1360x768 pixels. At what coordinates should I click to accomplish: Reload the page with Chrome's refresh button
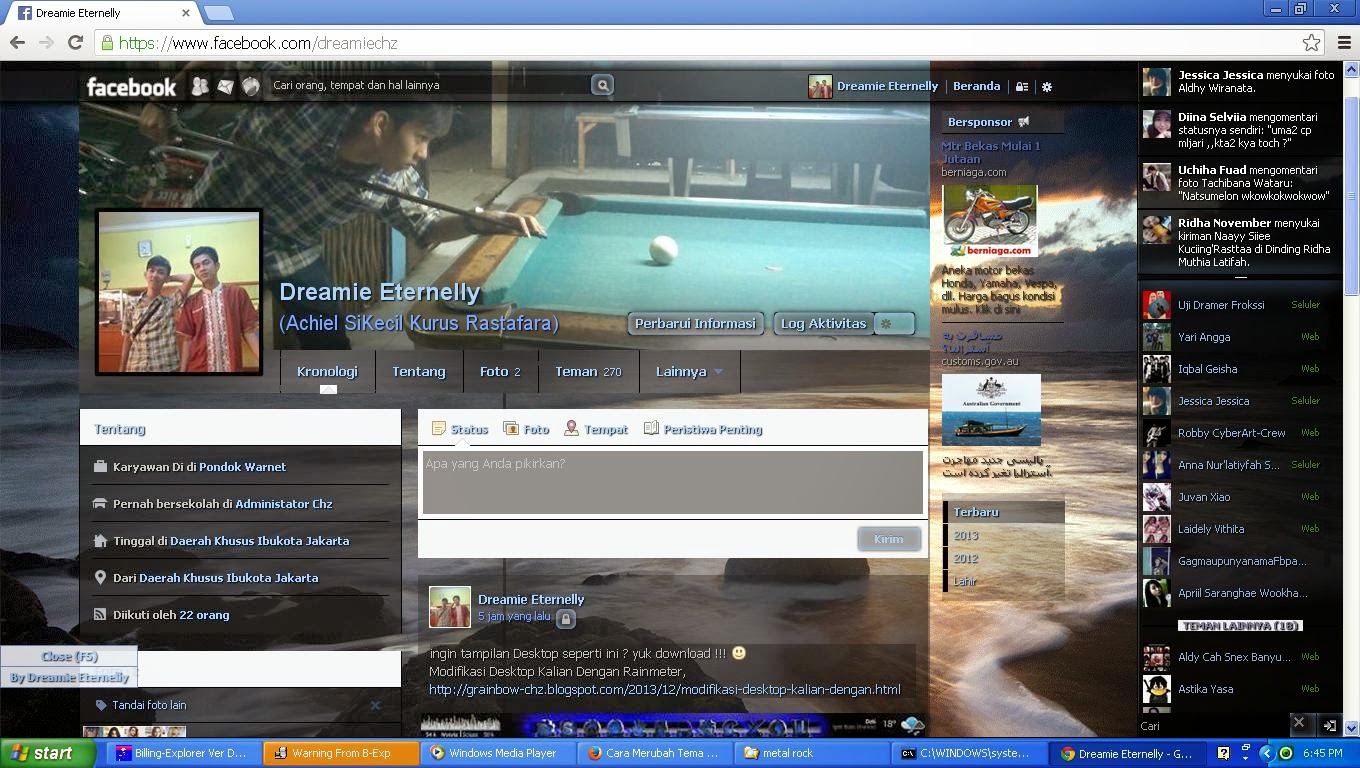click(x=75, y=43)
